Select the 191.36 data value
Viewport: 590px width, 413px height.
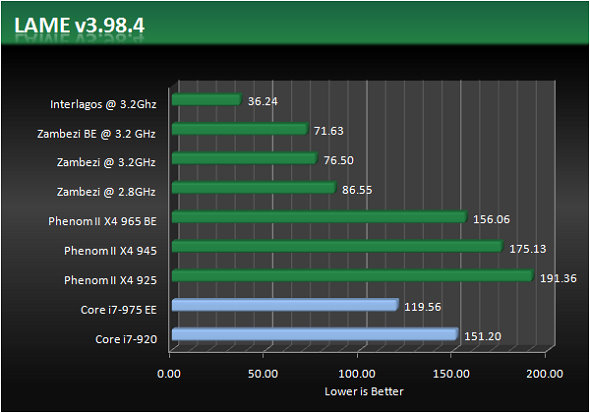558,278
